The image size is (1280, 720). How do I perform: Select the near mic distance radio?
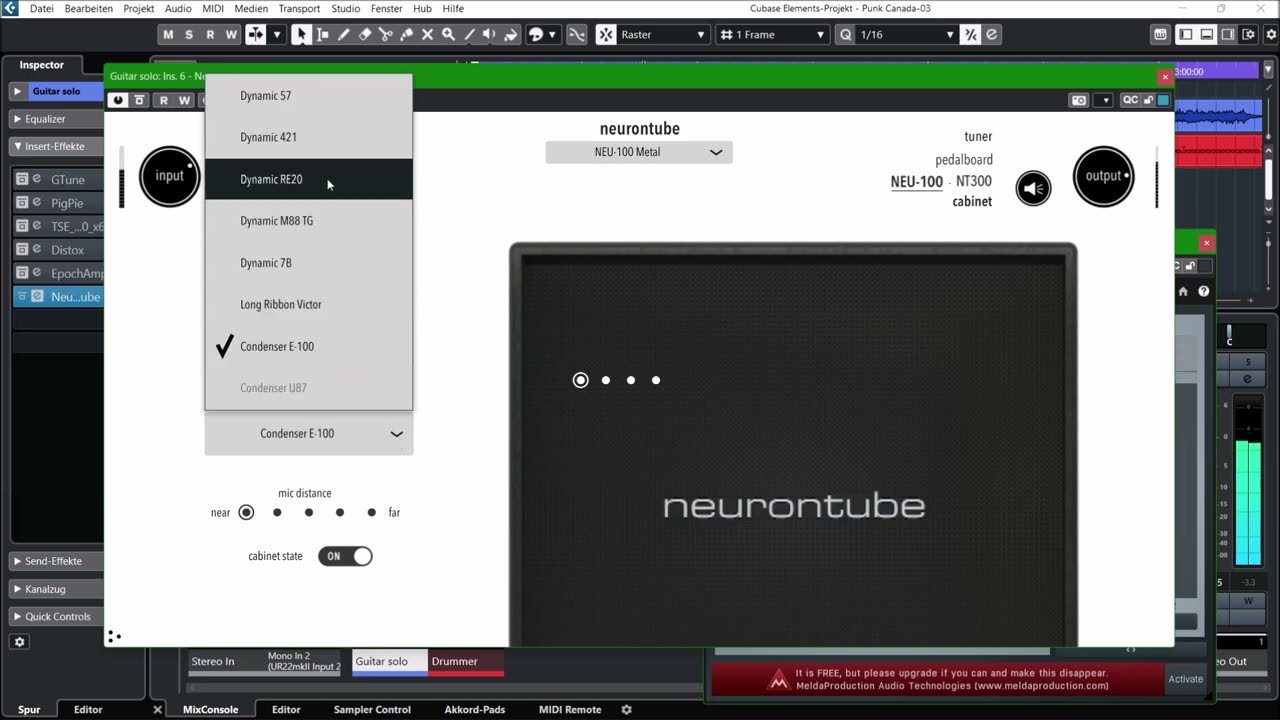246,512
